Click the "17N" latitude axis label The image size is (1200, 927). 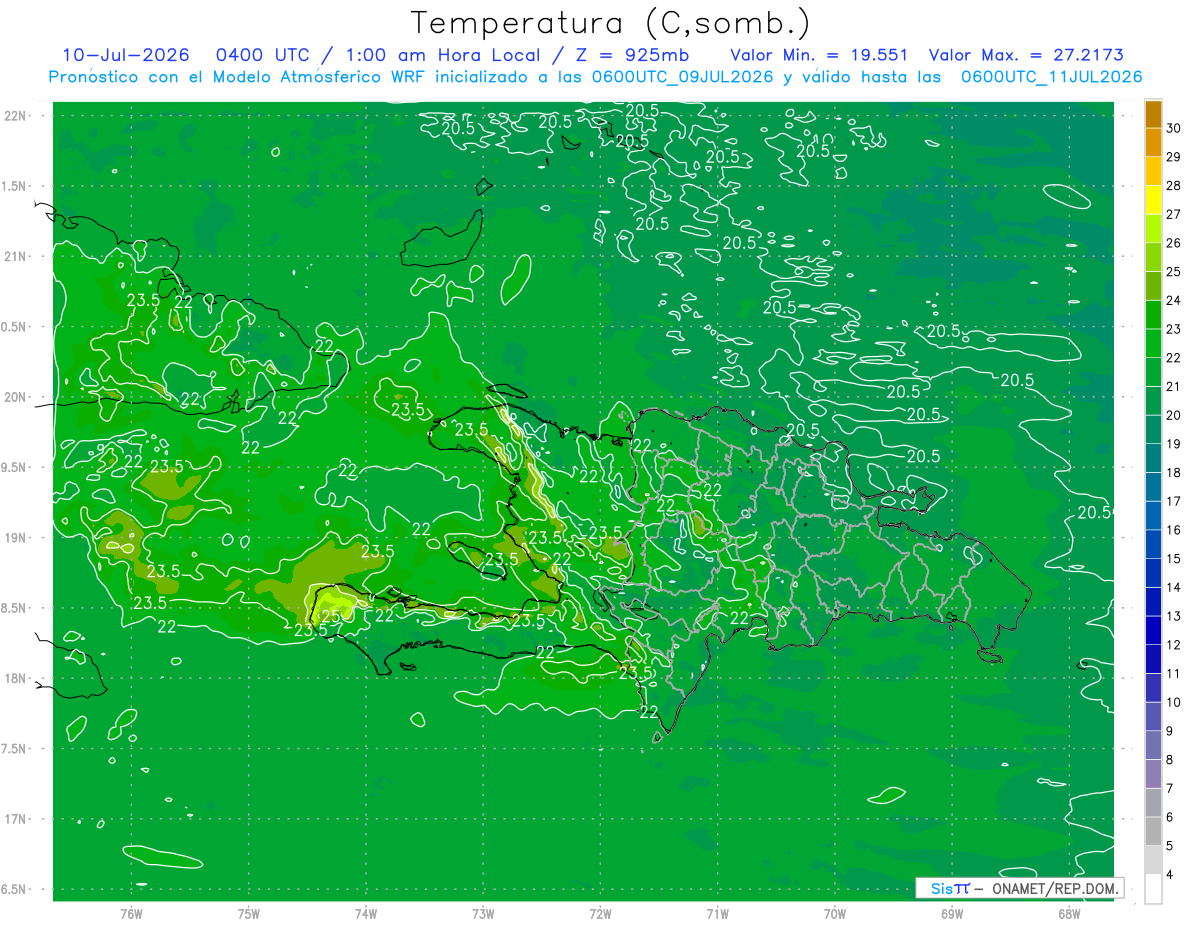(17, 819)
